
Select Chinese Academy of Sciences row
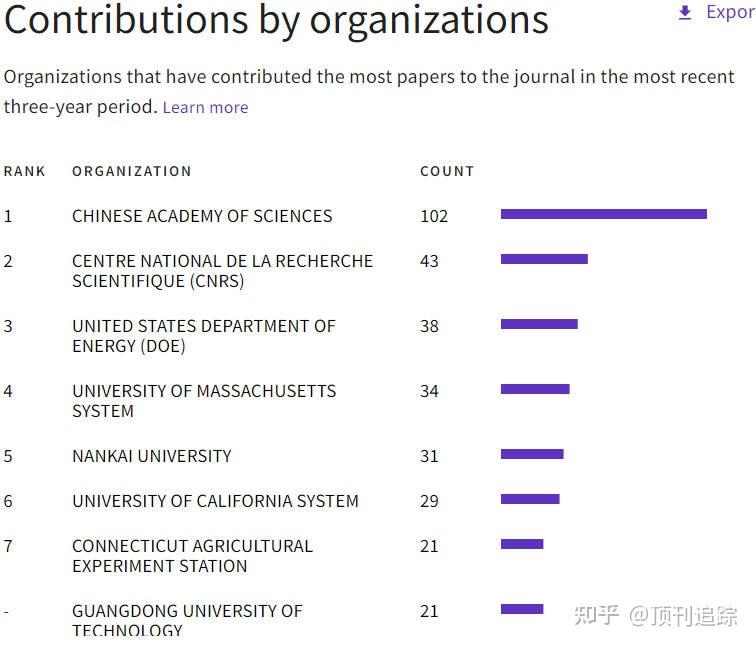pos(202,216)
